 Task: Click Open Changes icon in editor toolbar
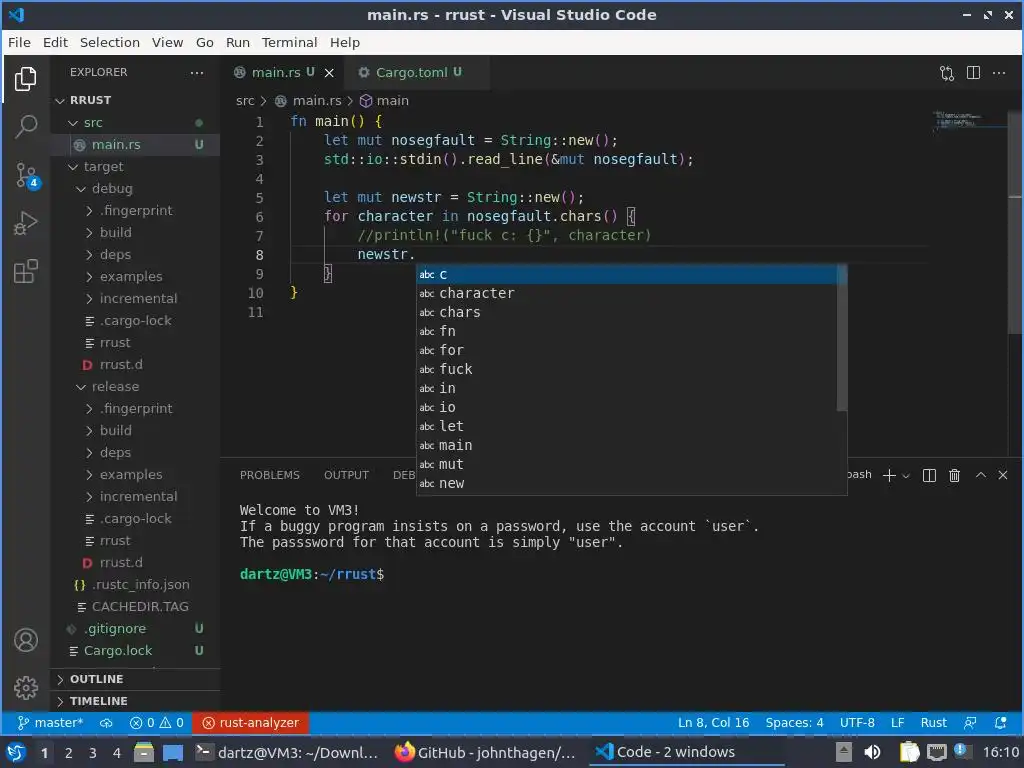pos(947,72)
